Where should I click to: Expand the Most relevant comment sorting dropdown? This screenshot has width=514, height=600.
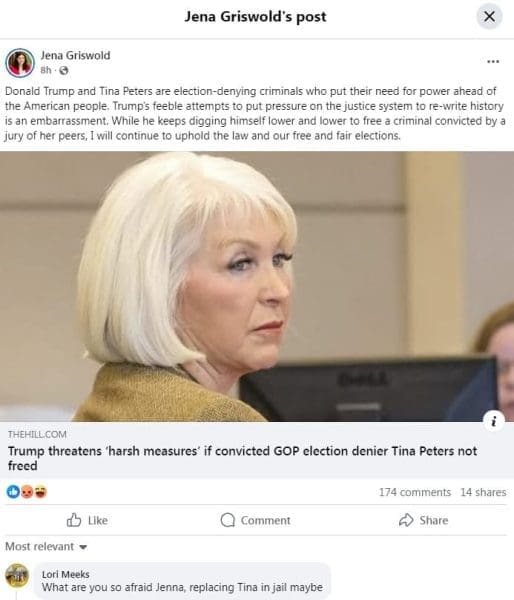point(46,546)
